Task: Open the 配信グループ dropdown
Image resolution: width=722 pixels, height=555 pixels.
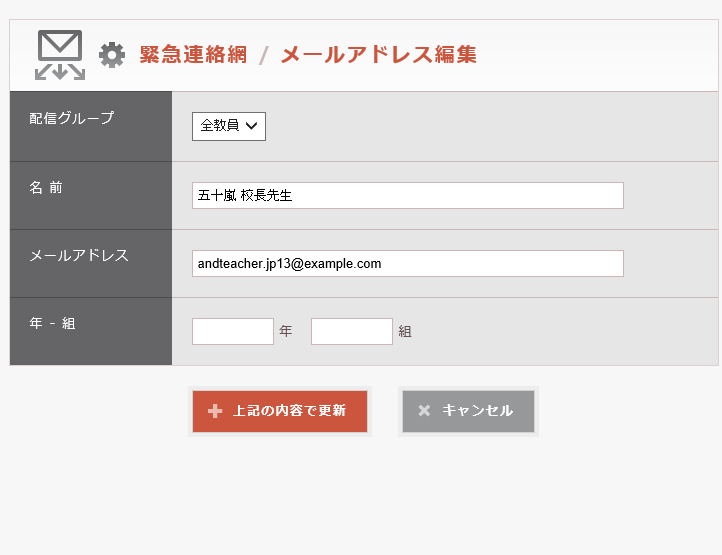Action: 228,126
